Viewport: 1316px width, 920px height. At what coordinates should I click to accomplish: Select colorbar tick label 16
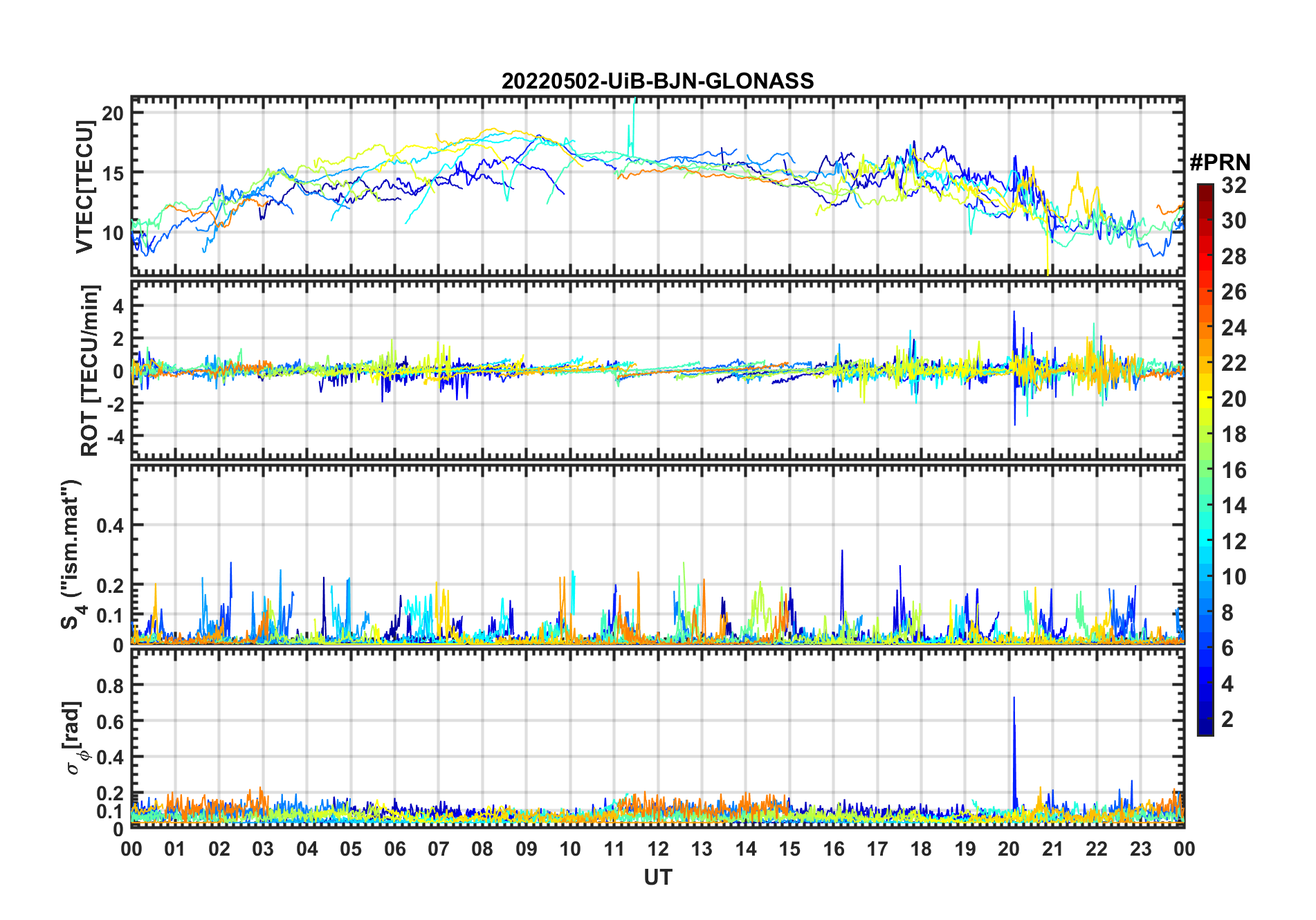point(1234,470)
